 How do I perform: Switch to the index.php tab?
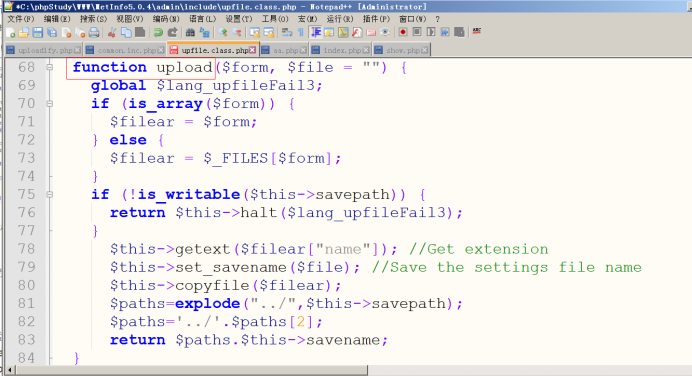tap(340, 50)
